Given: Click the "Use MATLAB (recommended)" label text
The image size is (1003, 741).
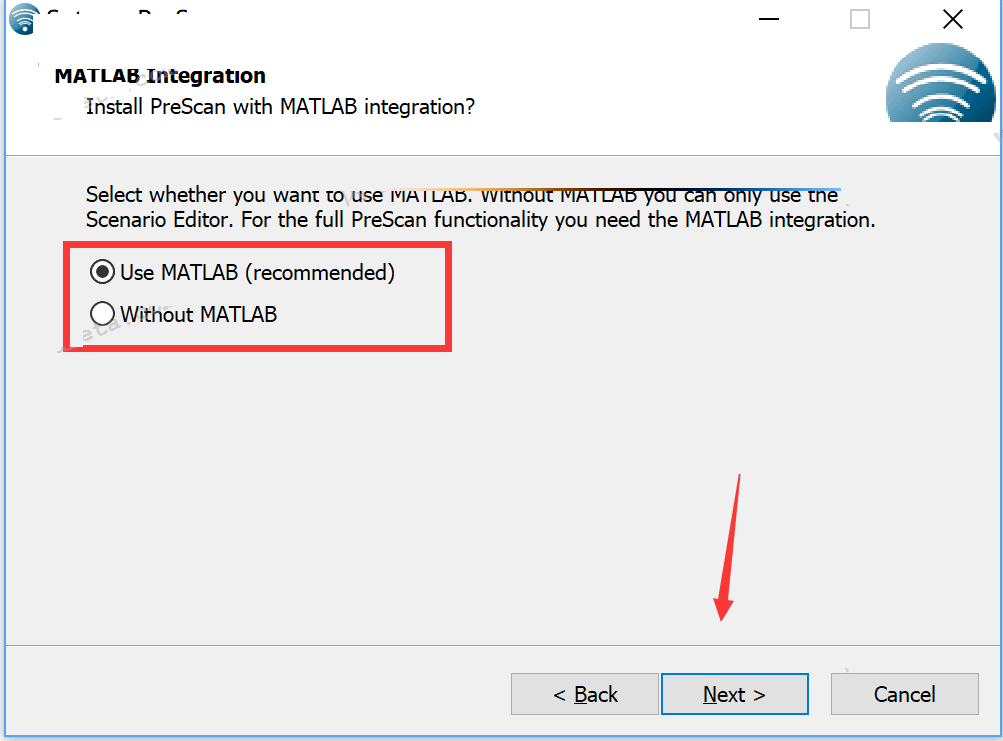Looking at the screenshot, I should 257,272.
